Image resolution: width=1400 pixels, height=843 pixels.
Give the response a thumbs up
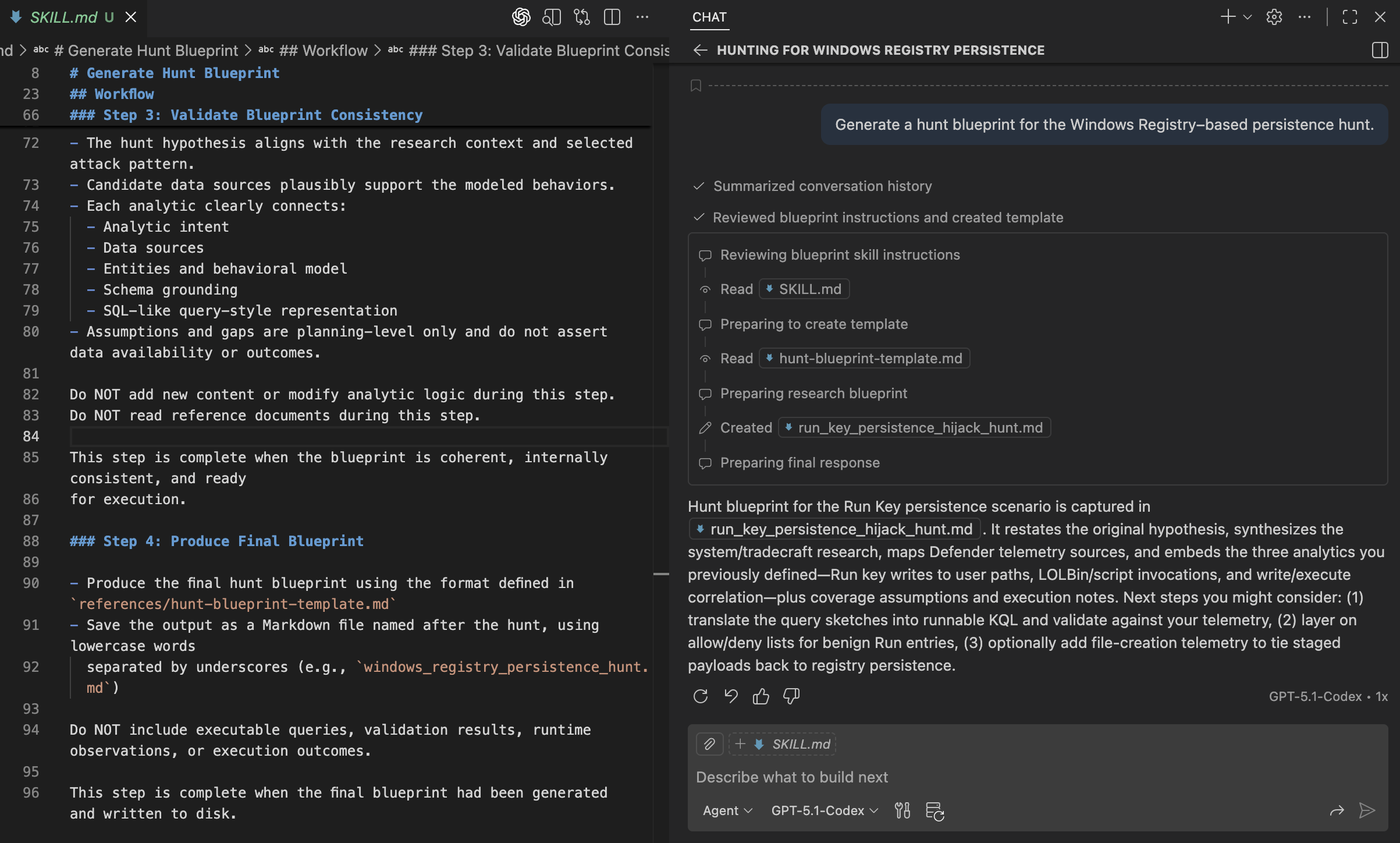(x=761, y=696)
